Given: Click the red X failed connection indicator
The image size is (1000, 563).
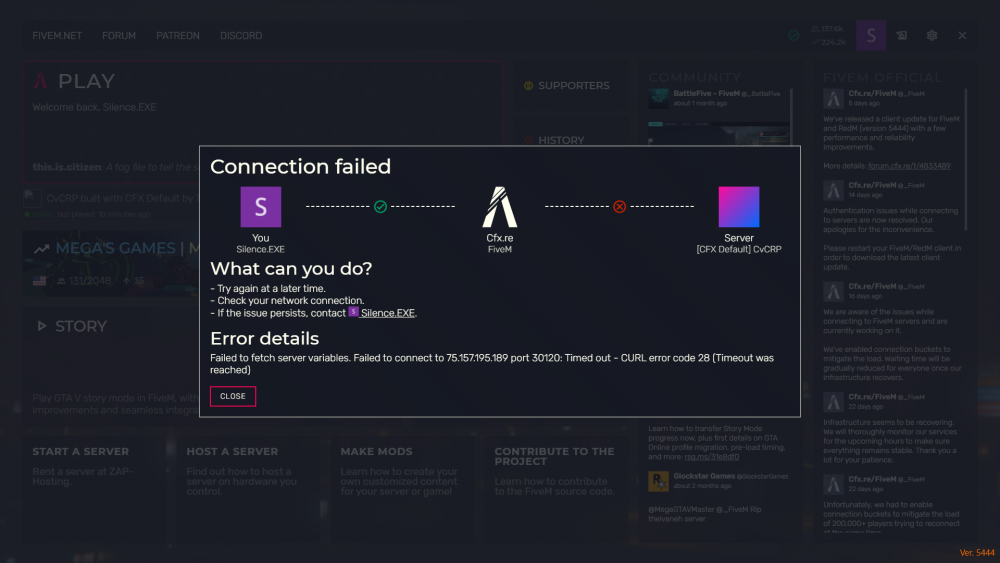Looking at the screenshot, I should coord(619,207).
